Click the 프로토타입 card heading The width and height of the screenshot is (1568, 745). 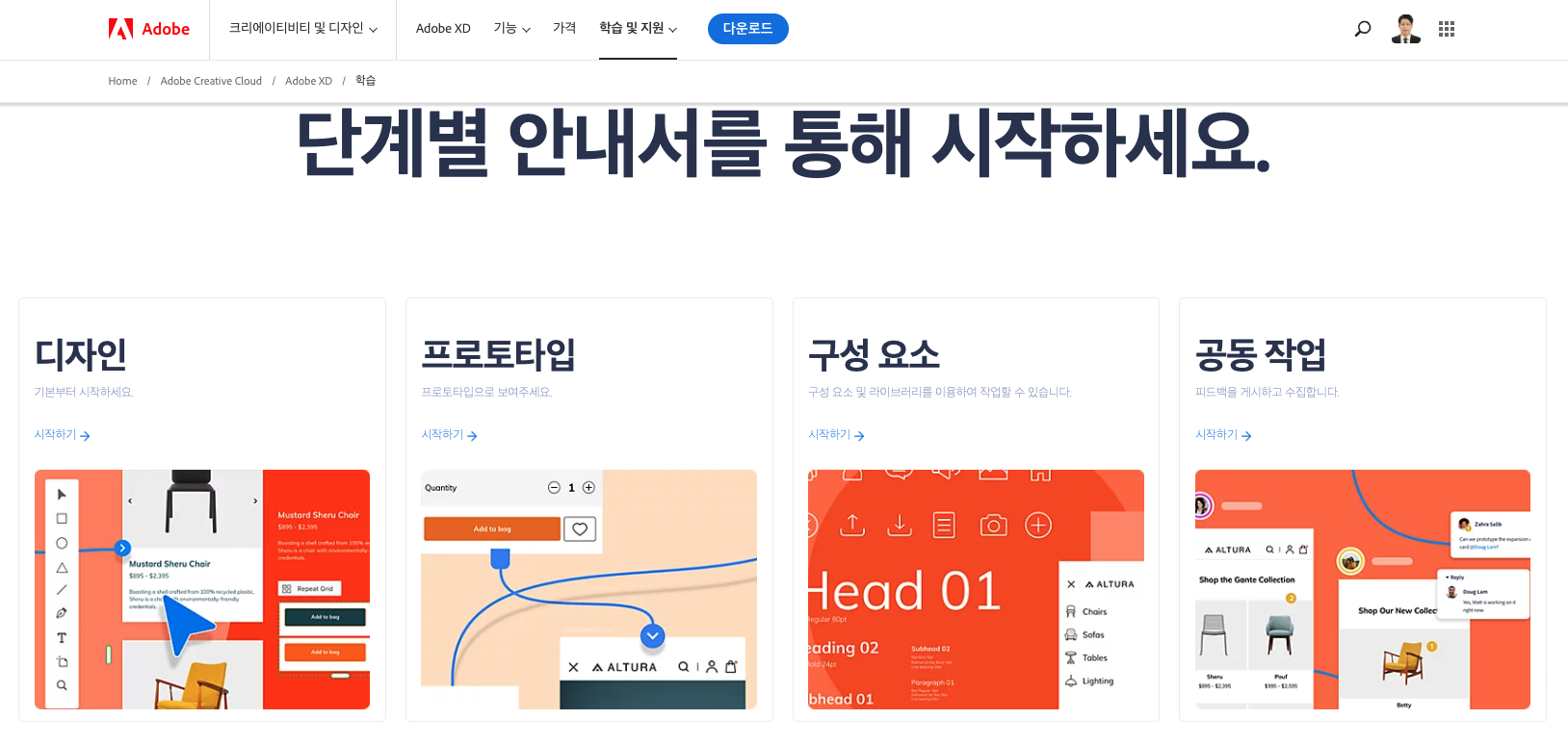coord(499,355)
